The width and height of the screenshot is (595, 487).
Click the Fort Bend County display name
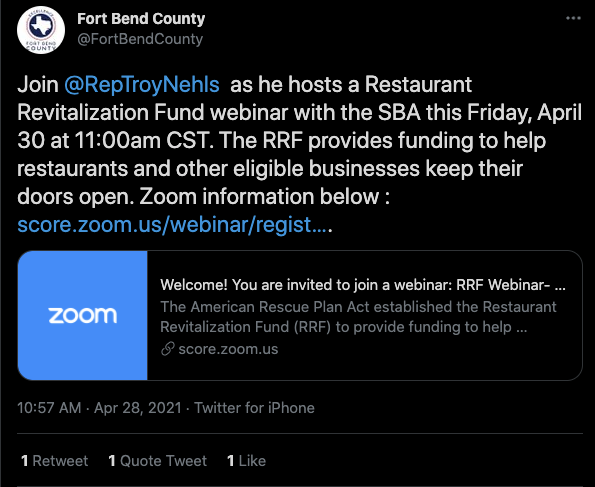click(x=141, y=19)
